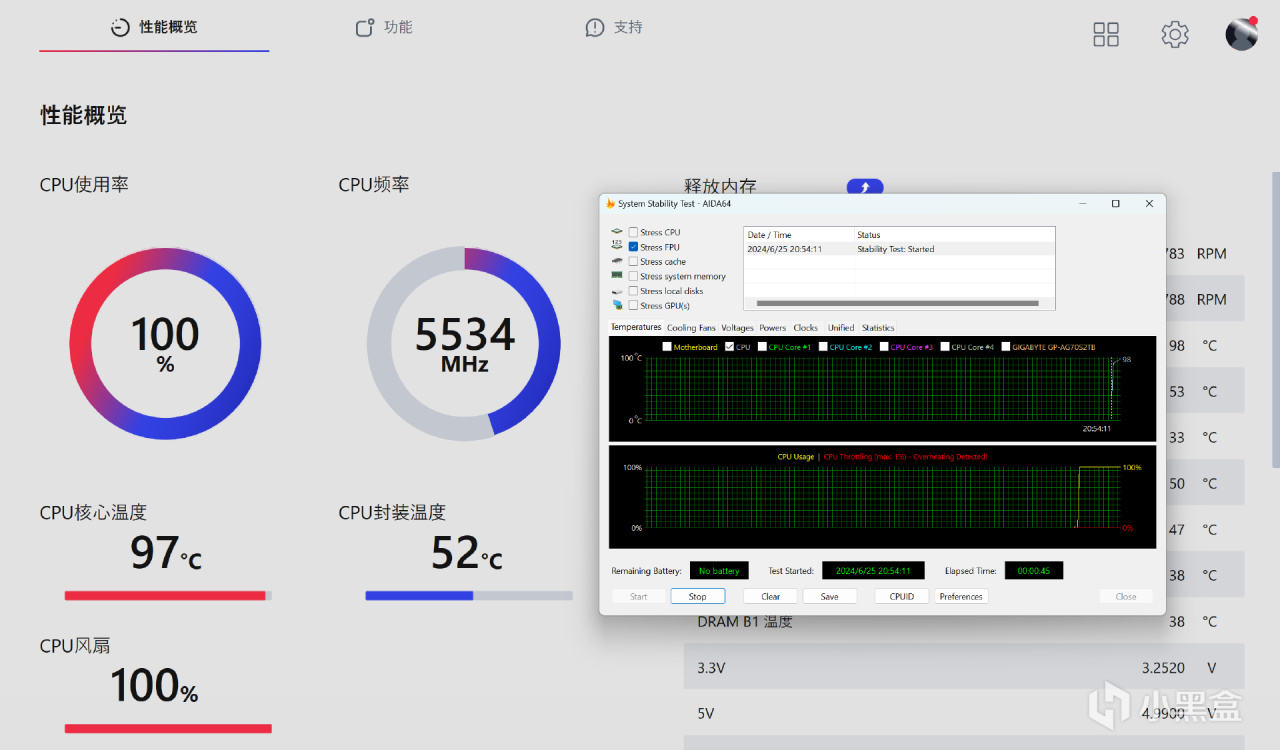Image resolution: width=1280 pixels, height=750 pixels.
Task: Click the Stress system memory RAM icon
Action: (617, 276)
